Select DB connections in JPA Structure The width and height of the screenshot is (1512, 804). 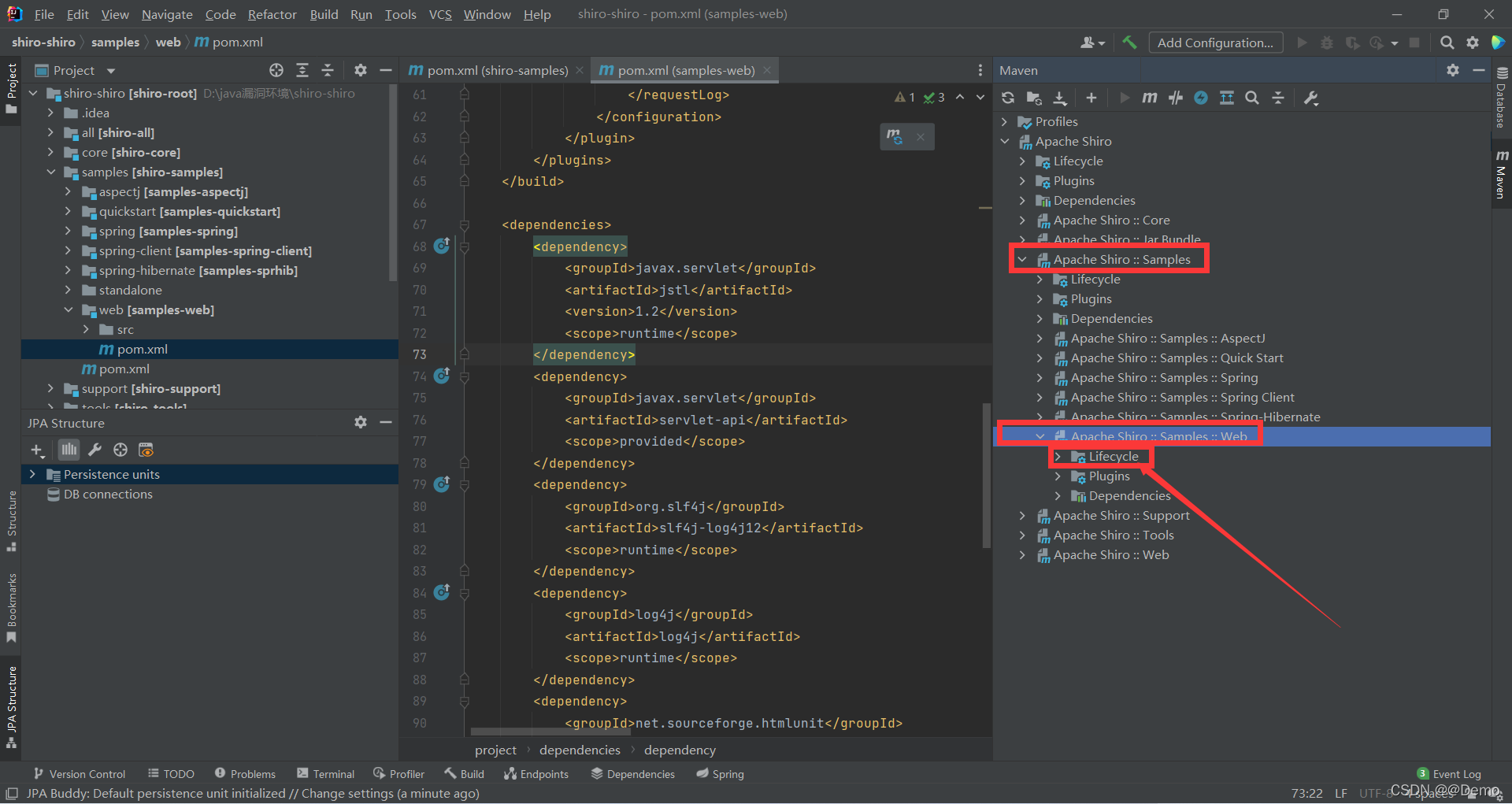[108, 494]
